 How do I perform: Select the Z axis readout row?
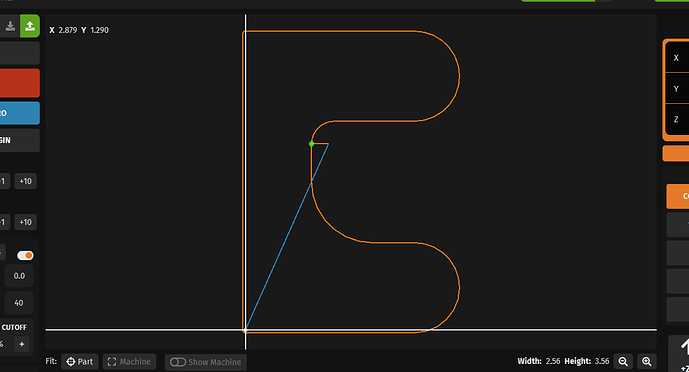tap(677, 119)
